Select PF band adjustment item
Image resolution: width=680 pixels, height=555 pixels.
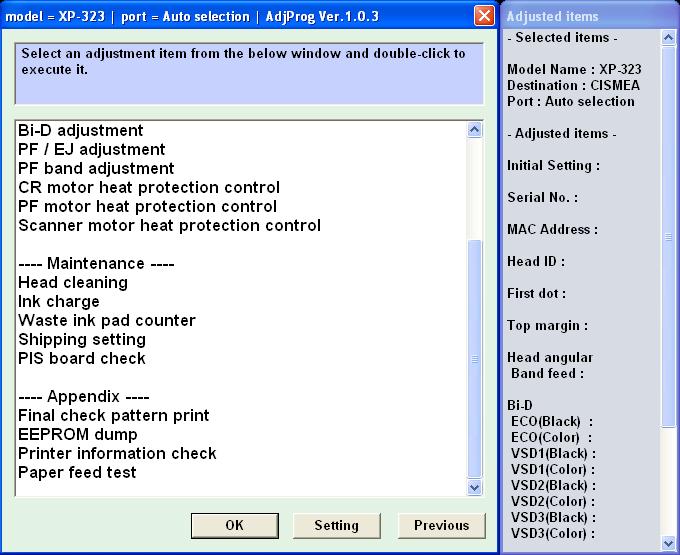[96, 169]
